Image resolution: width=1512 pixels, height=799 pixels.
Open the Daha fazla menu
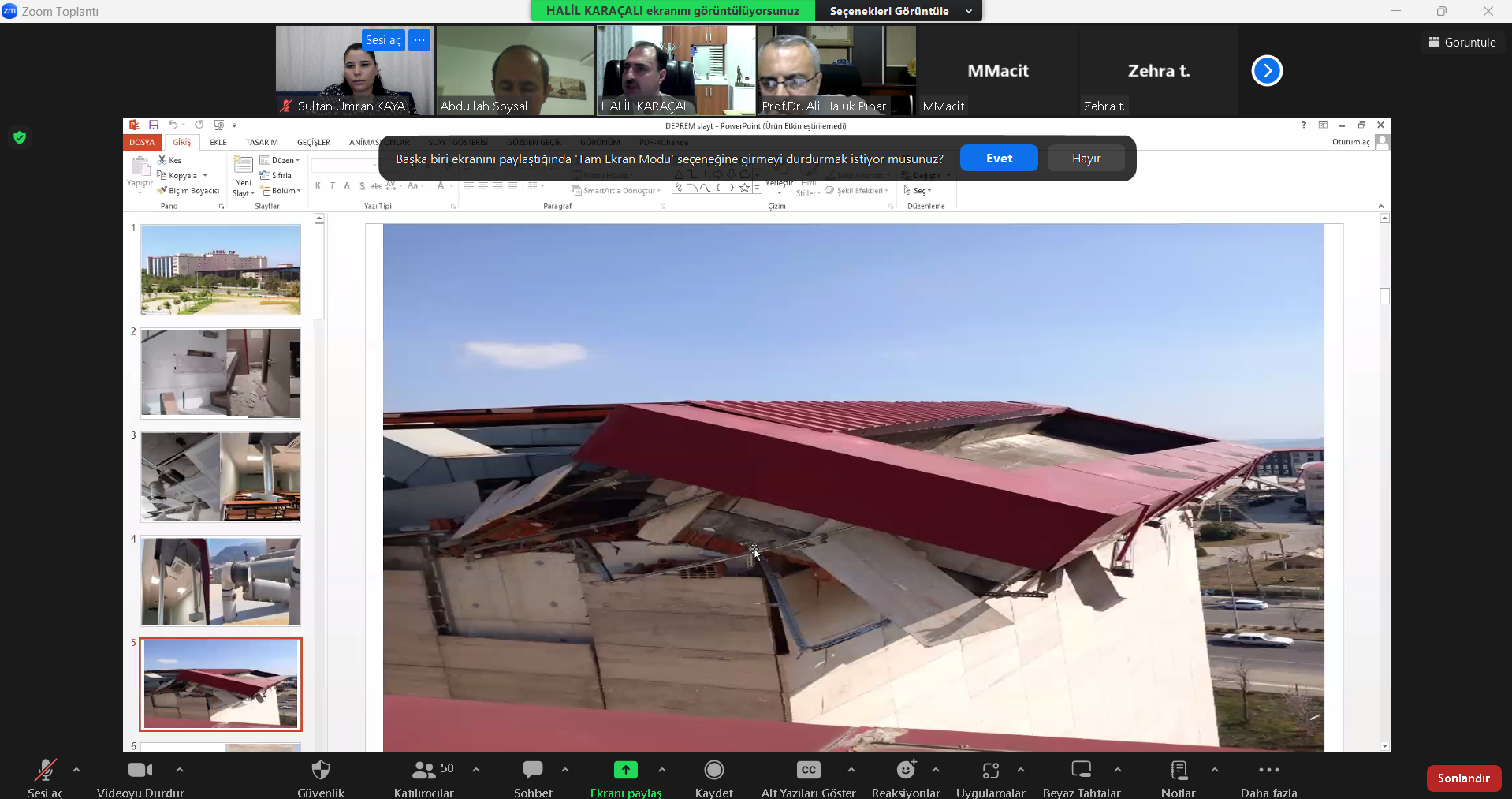point(1268,770)
